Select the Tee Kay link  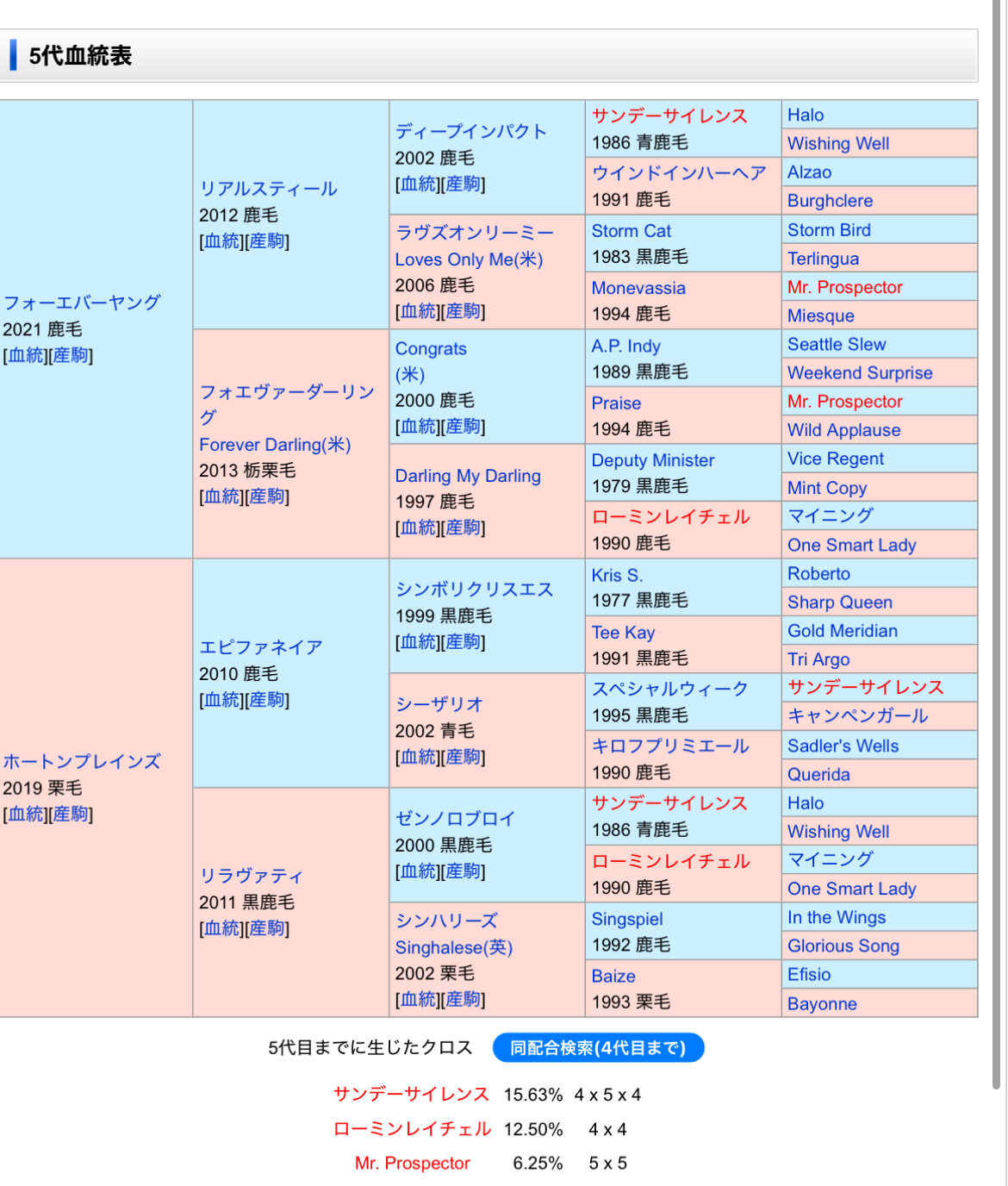pyautogui.click(x=623, y=633)
